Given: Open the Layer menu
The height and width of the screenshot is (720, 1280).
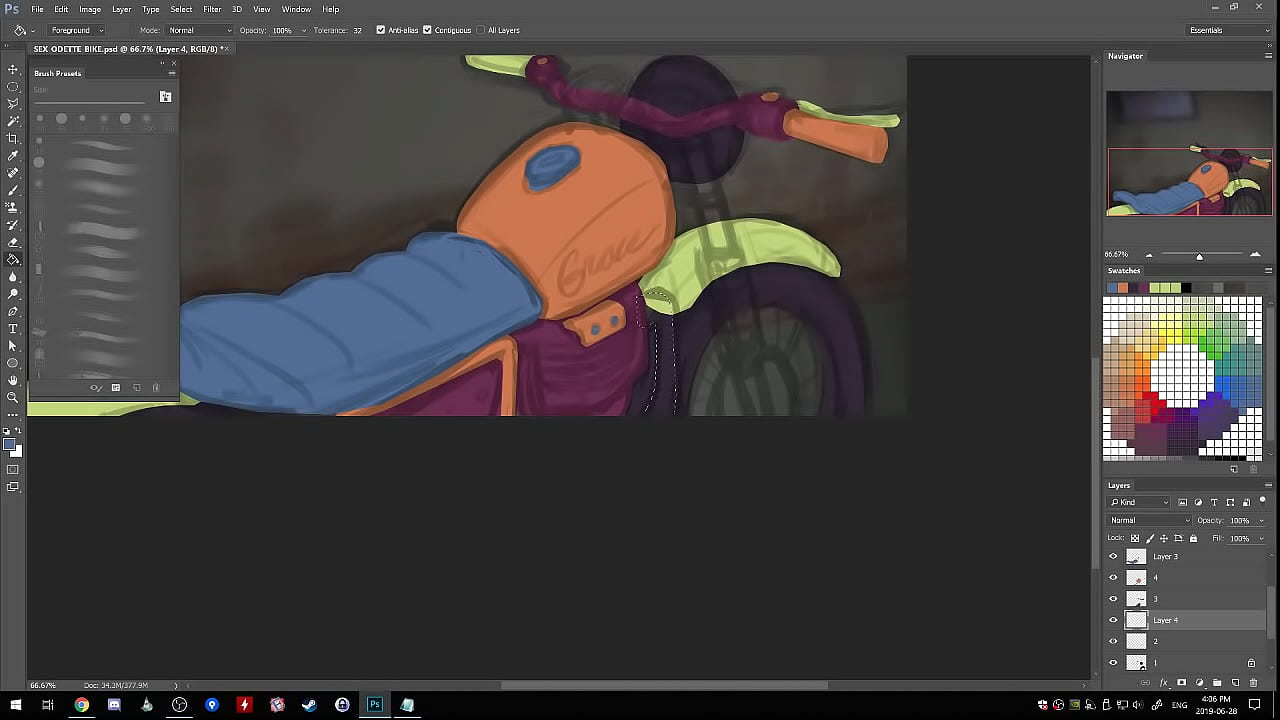Looking at the screenshot, I should tap(121, 9).
